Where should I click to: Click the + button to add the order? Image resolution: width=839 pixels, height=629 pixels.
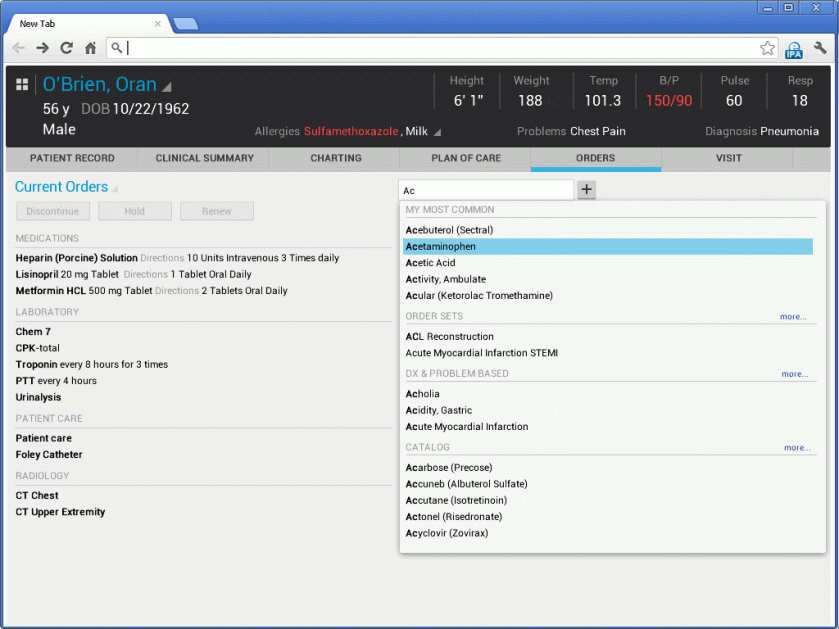point(586,189)
